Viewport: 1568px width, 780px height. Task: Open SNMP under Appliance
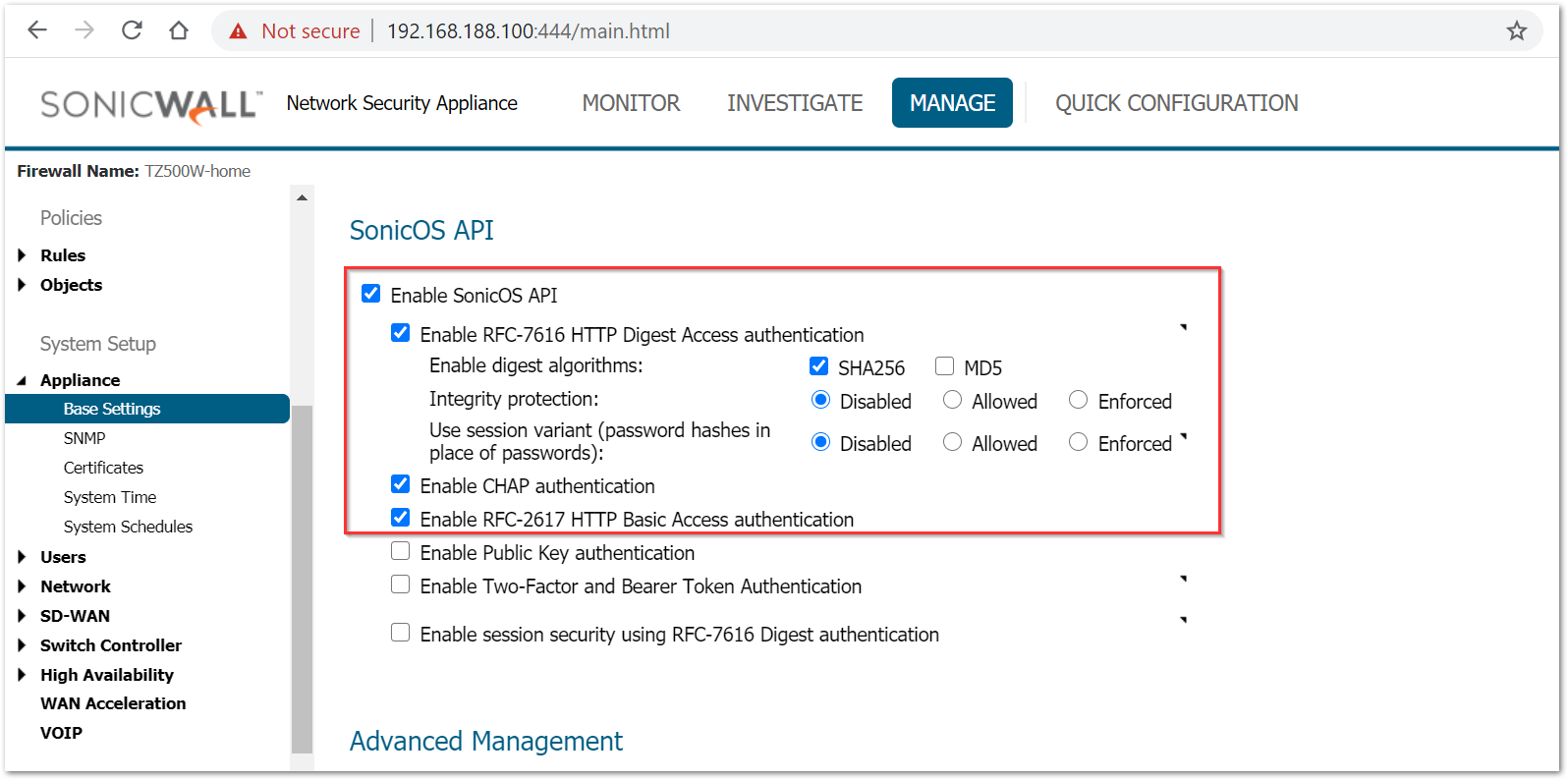pos(84,438)
